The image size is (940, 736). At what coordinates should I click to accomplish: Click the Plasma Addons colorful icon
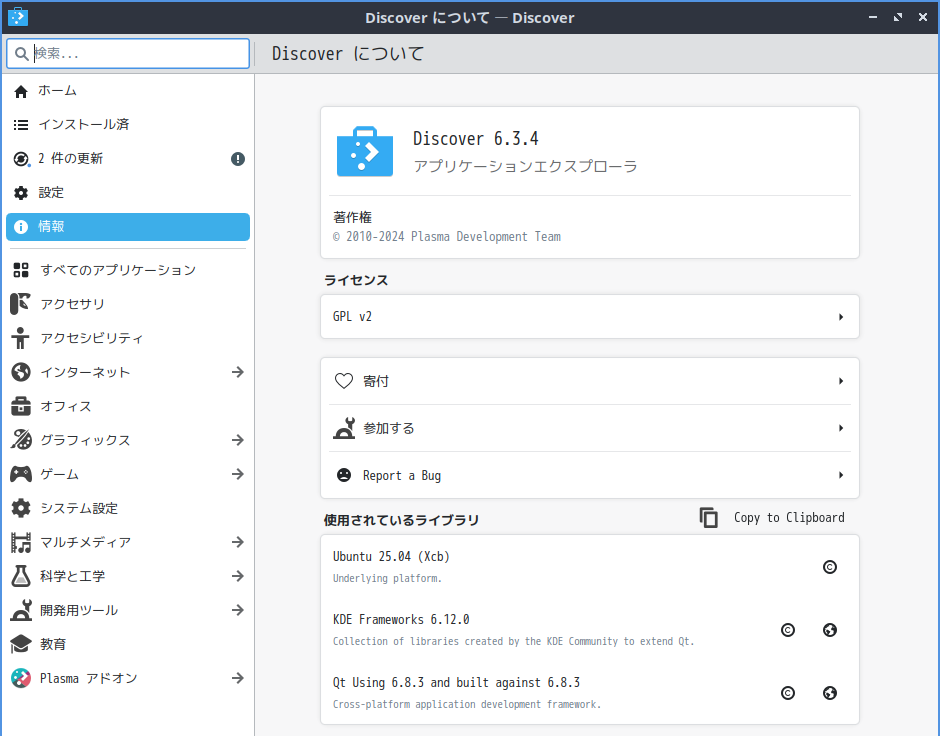click(21, 678)
